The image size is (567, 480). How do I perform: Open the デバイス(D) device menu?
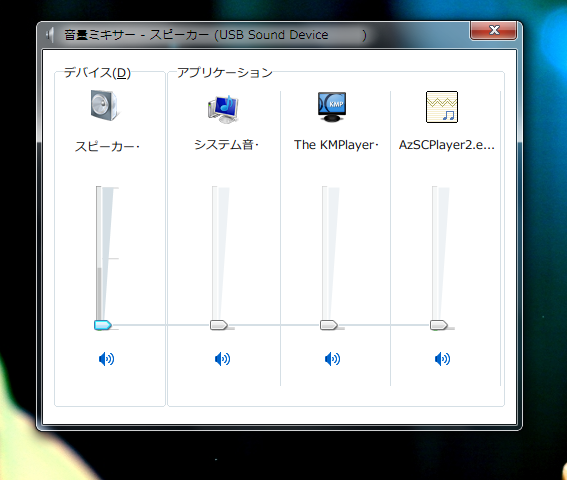pyautogui.click(x=97, y=73)
